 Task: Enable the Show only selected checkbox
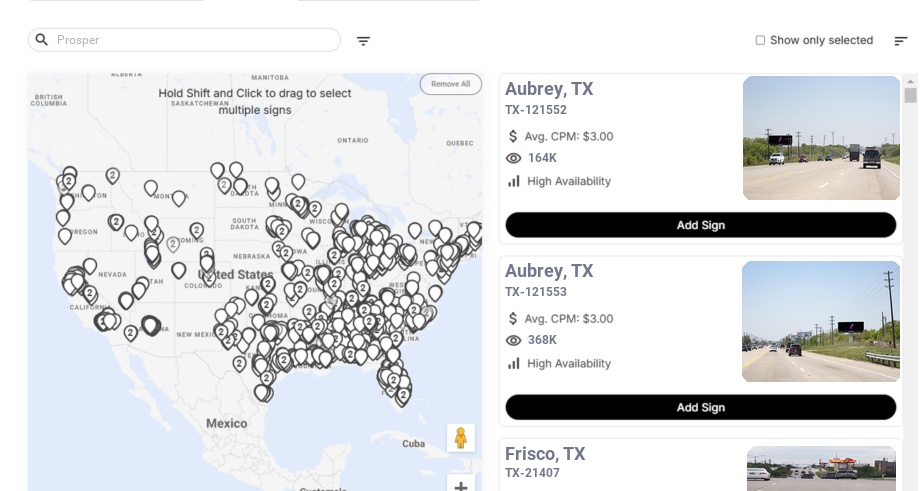click(760, 40)
